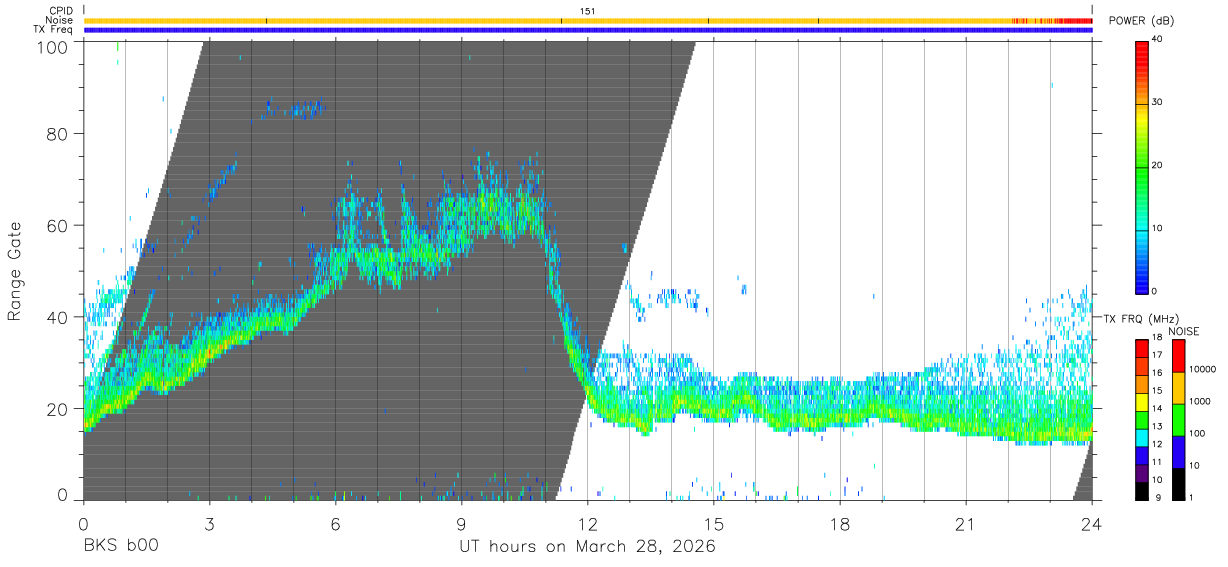Click the CPID value 151
This screenshot has height=567, width=1228.
coord(588,11)
